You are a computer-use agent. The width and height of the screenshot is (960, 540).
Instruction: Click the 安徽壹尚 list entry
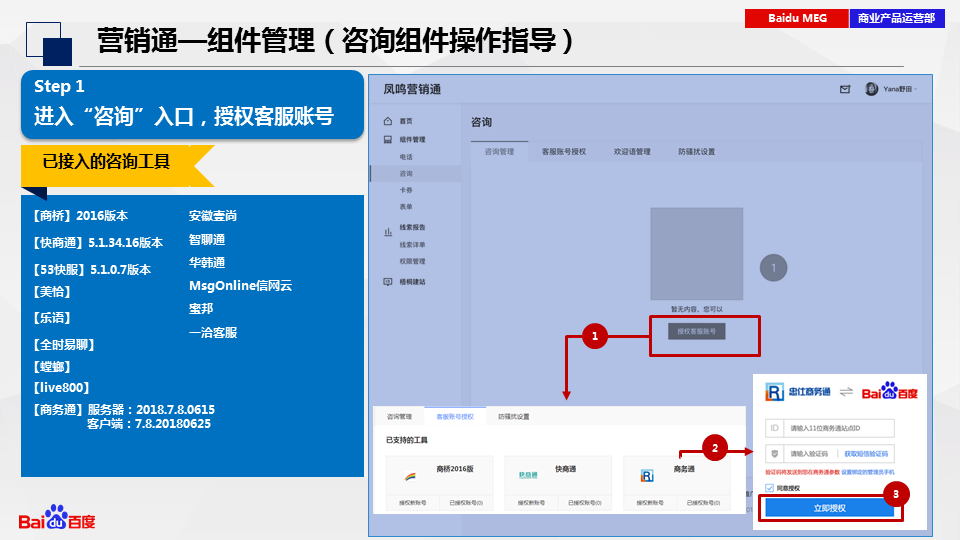(x=212, y=216)
